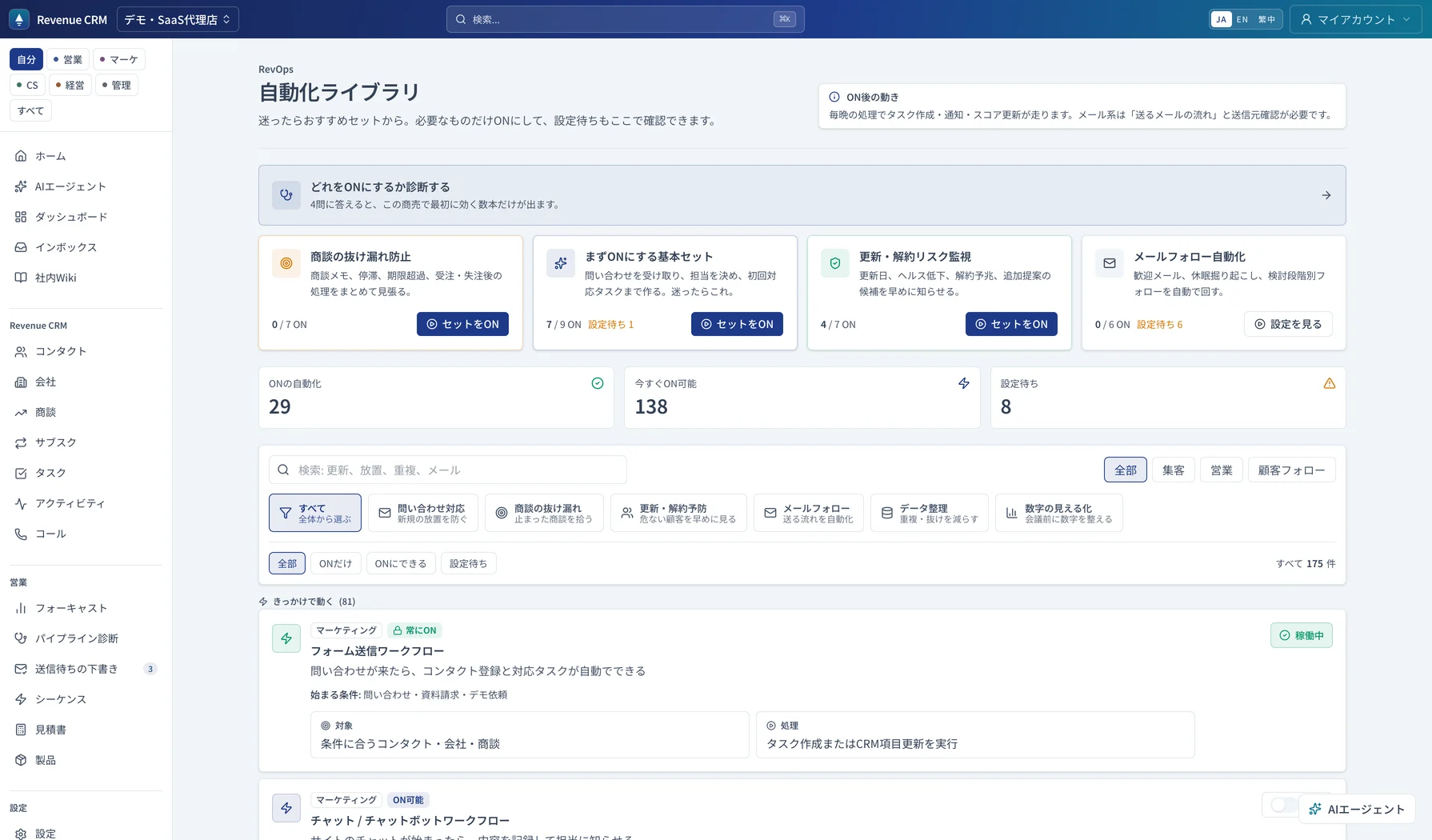Switch language to 繁中

1266,19
